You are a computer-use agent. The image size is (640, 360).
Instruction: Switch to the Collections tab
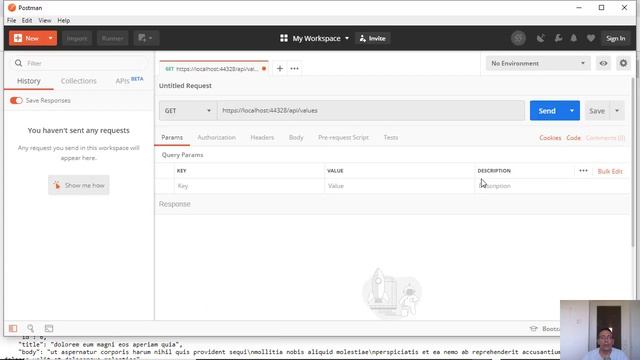tap(78, 81)
